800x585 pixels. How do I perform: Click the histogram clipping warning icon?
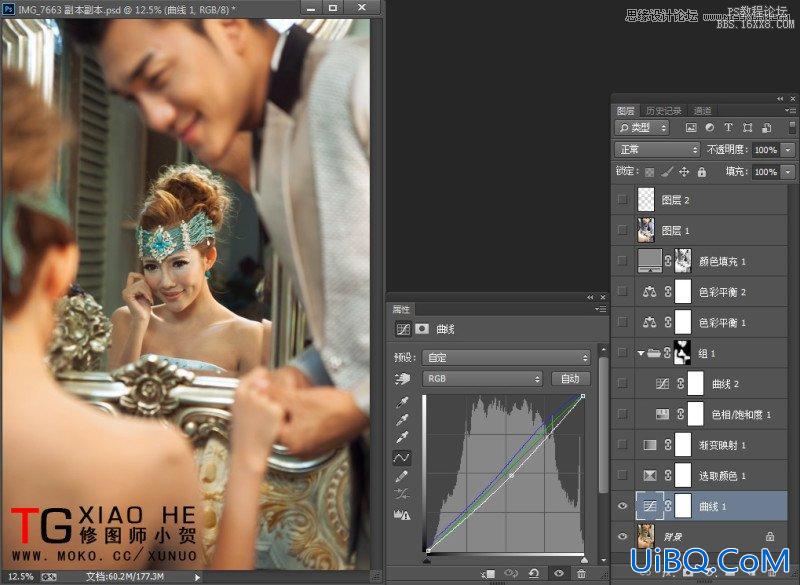click(402, 515)
